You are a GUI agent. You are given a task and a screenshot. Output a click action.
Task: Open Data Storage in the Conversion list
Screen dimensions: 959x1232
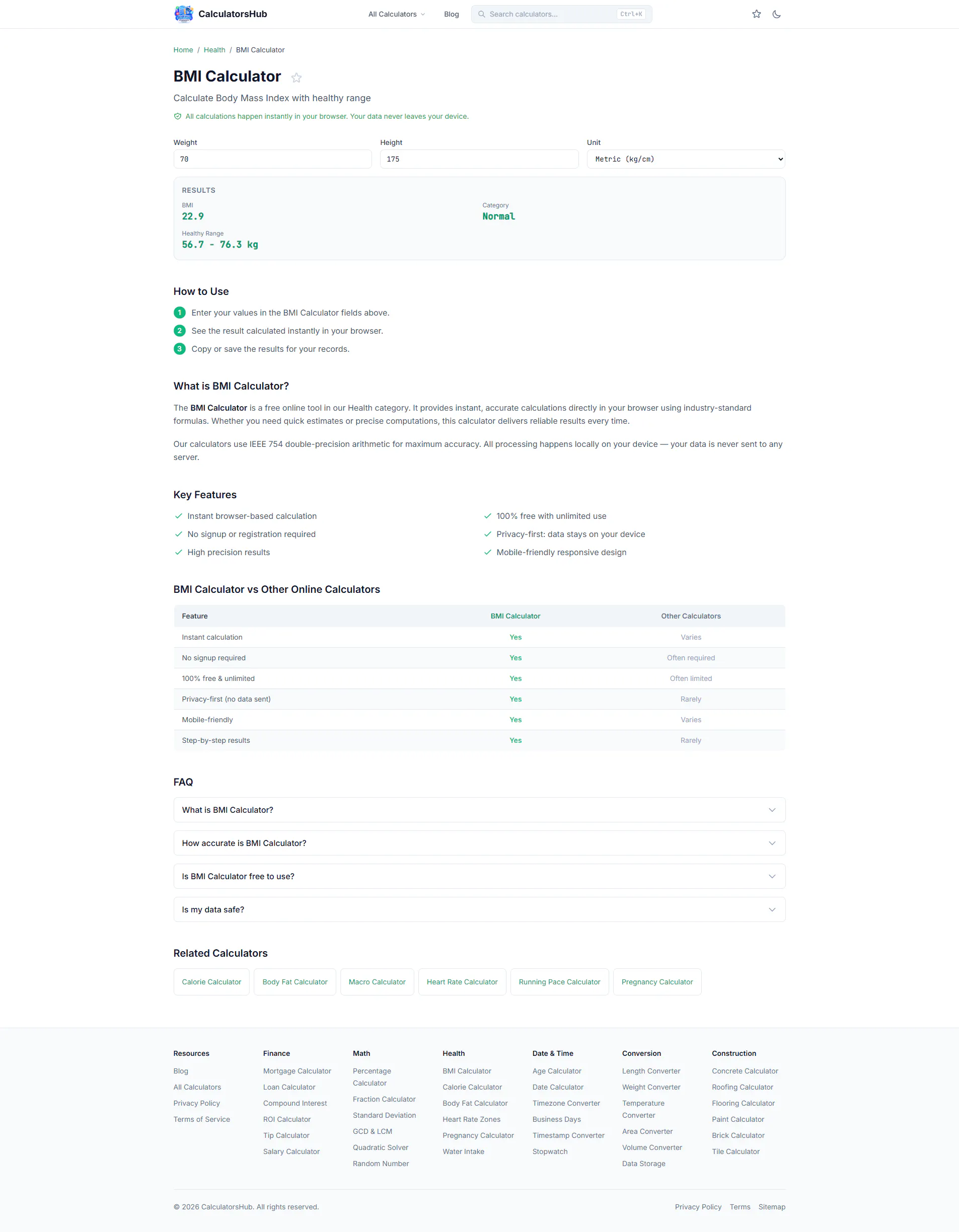644,1164
